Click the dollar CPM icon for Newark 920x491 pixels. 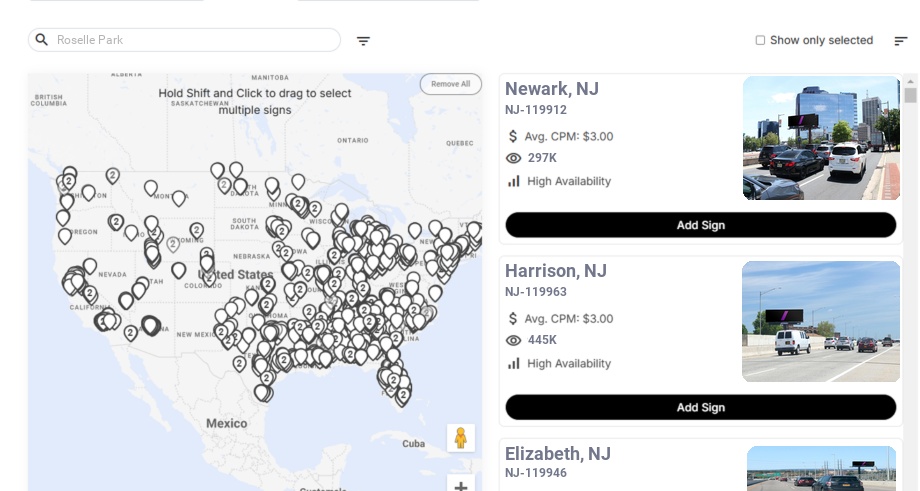(514, 136)
